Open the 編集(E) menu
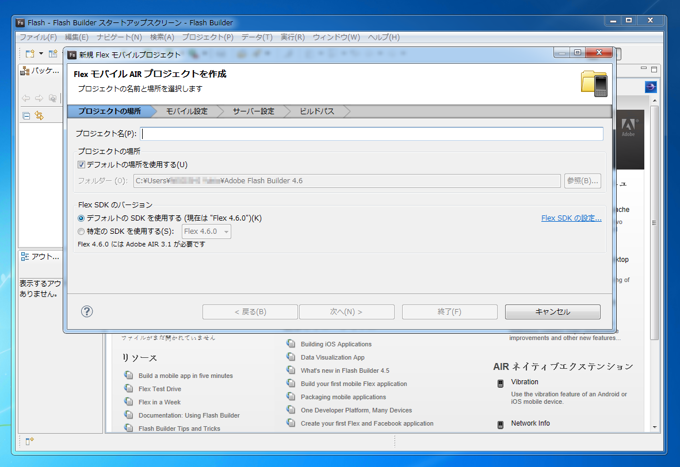Screen dimensions: 680x467 coord(77,37)
